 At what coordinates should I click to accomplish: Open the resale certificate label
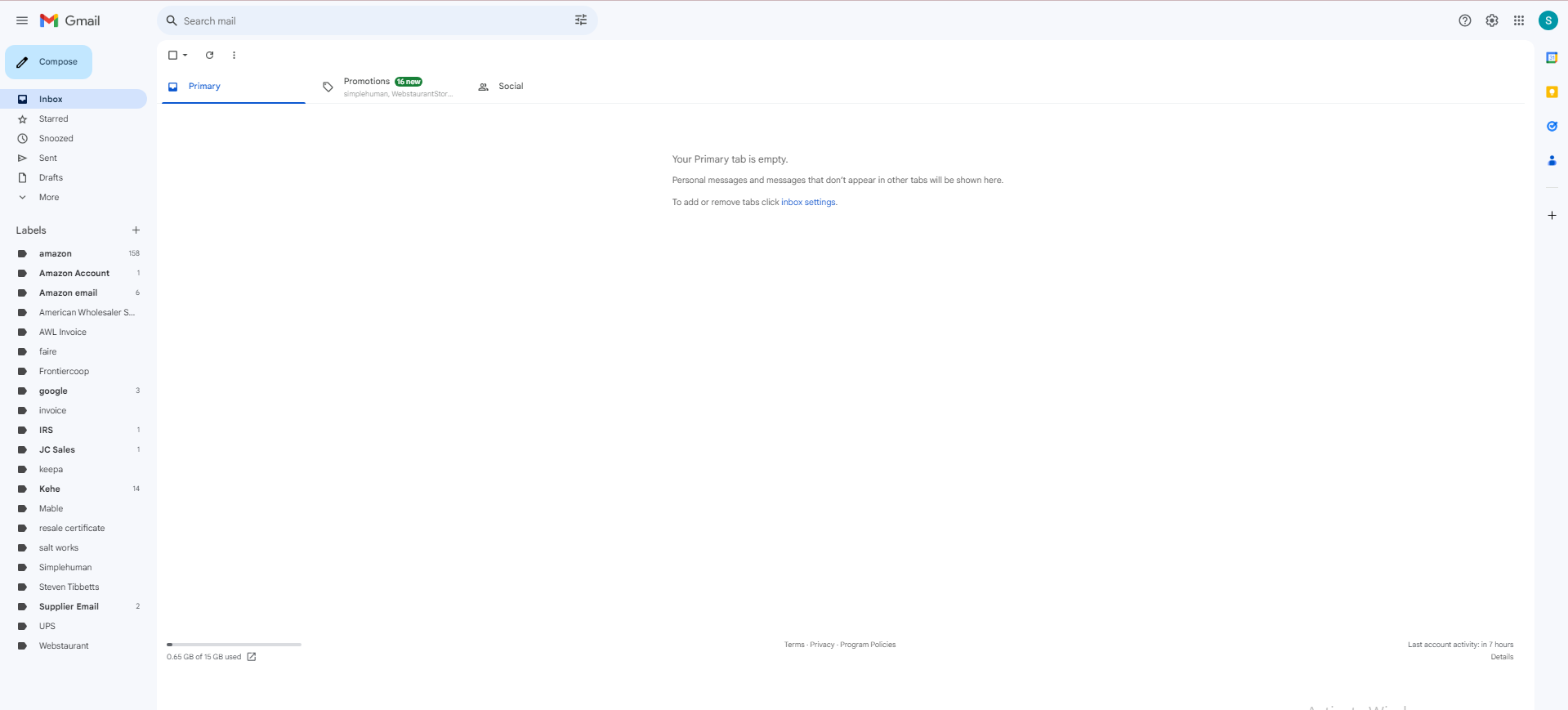pos(74,528)
